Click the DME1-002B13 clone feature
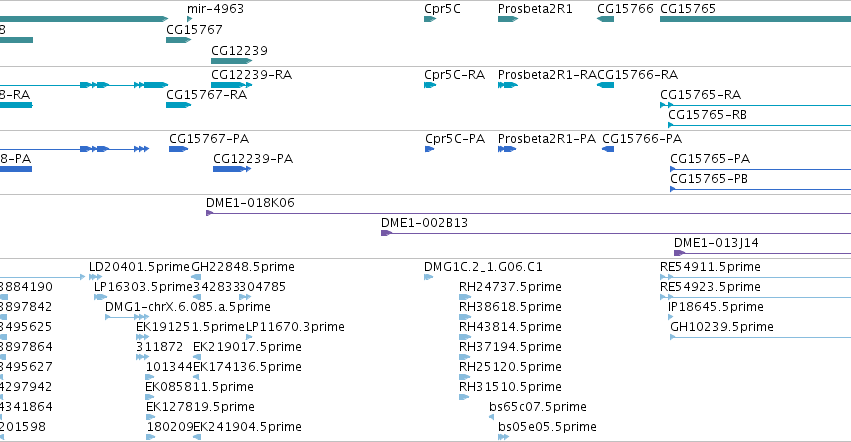Viewport: 851px width, 442px height. coord(616,233)
